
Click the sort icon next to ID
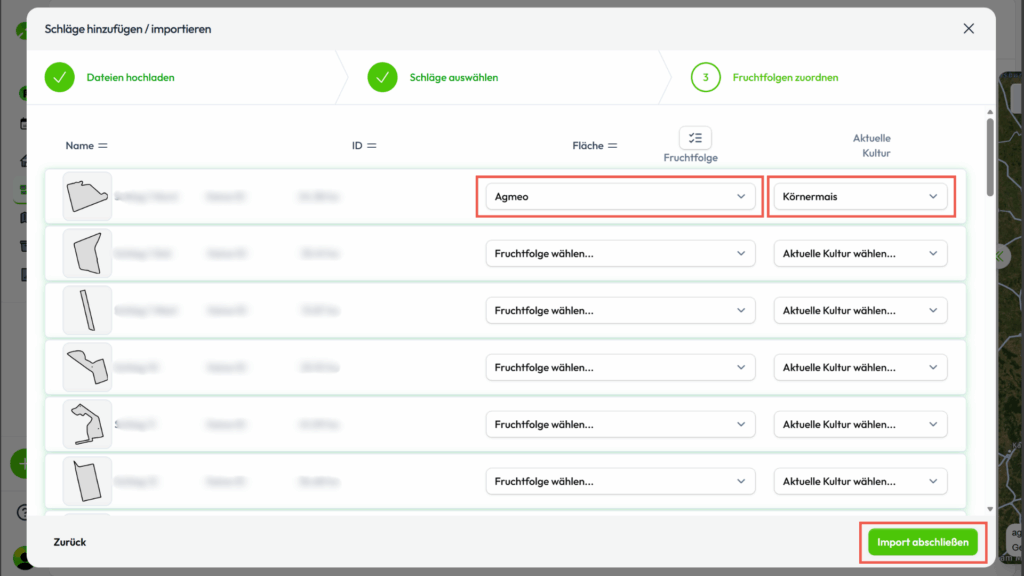[x=371, y=146]
